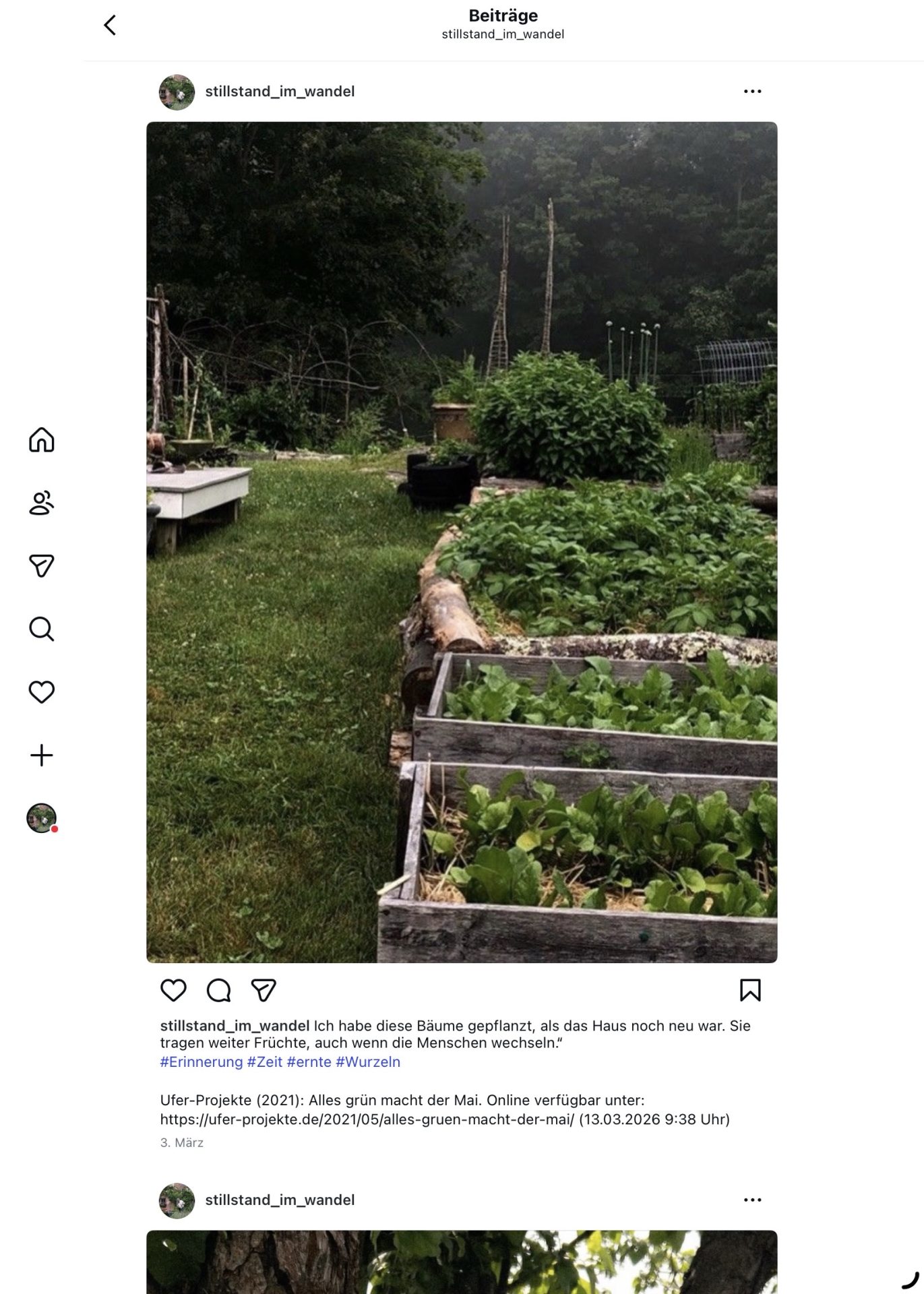Viewport: 924px width, 1294px height.
Task: Open the friends icon in the sidebar
Action: coord(41,503)
